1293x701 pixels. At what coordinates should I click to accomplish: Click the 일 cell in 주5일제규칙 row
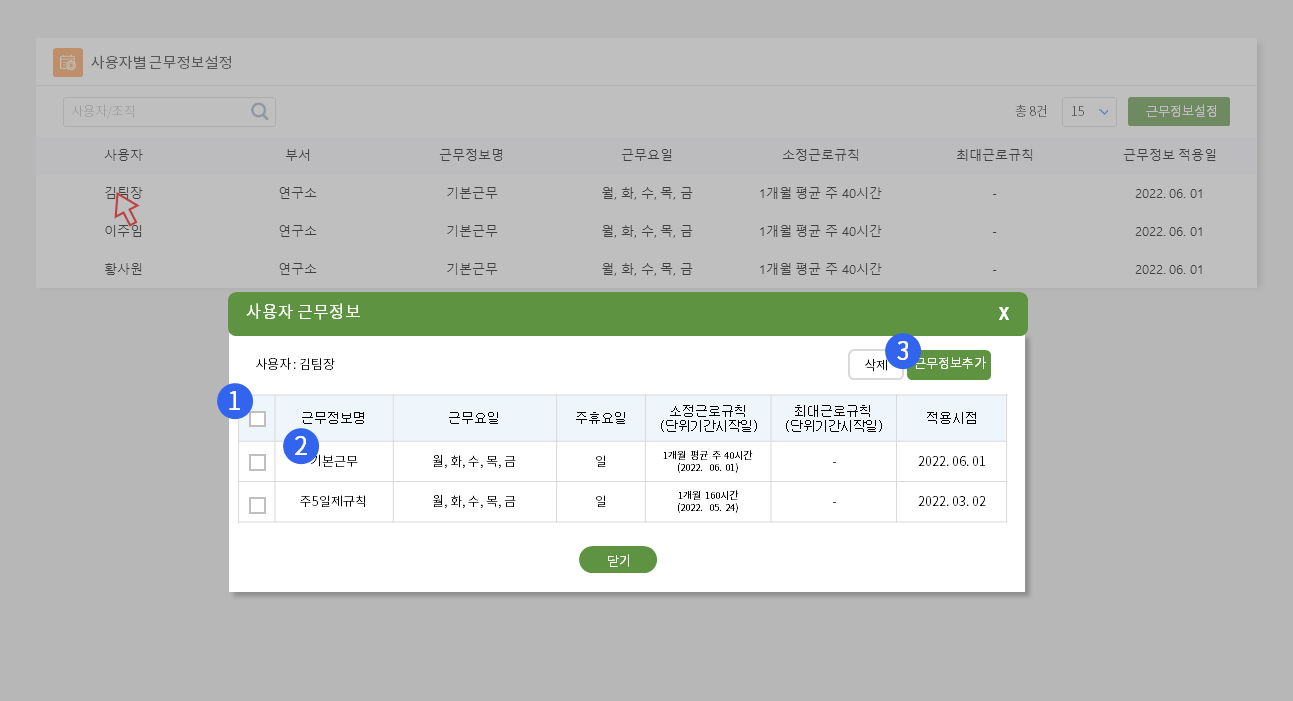(x=601, y=502)
